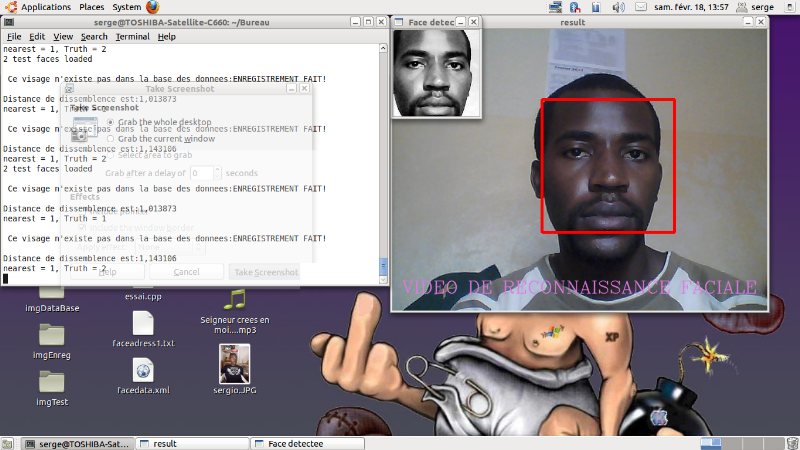Click the workspace switcher first workspace
The image size is (800, 450).
711,443
